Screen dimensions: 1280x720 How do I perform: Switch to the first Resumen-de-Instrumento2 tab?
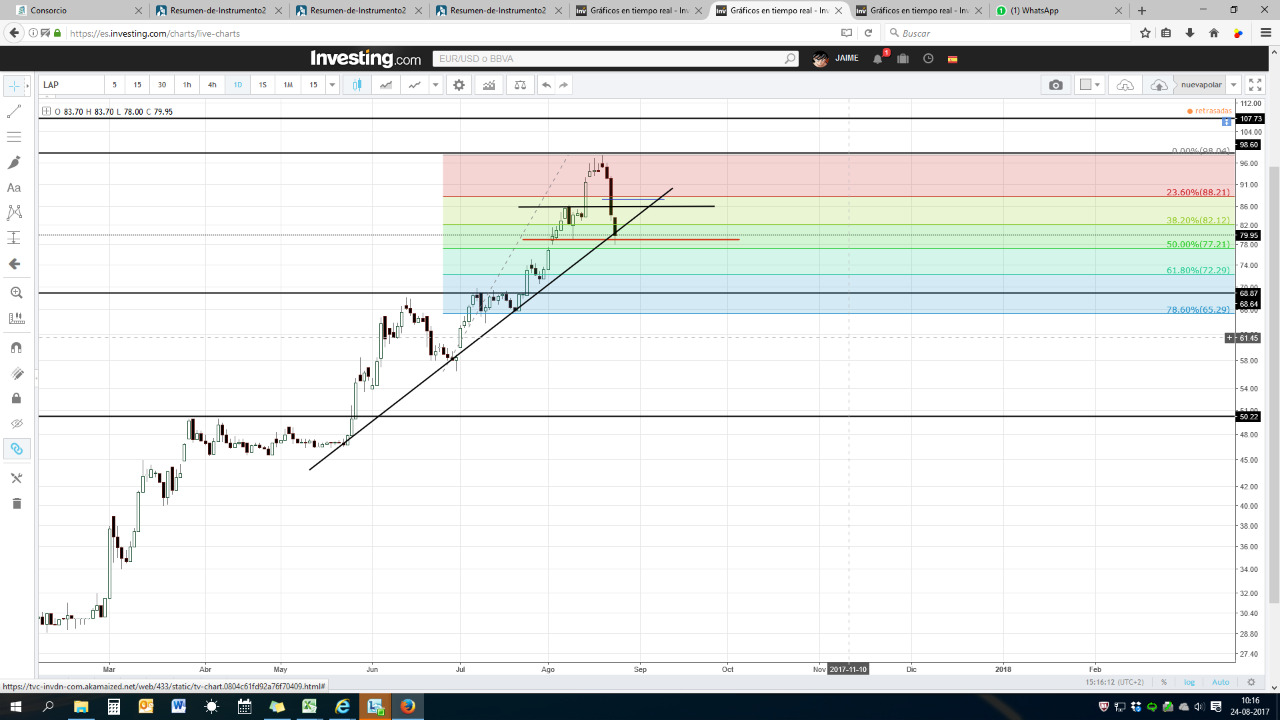[218, 10]
